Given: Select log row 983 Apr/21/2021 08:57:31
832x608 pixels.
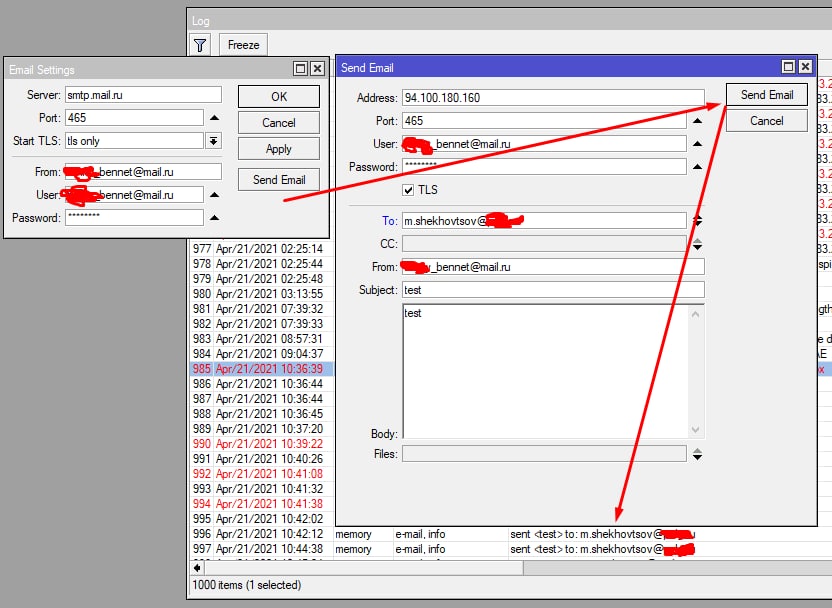Looking at the screenshot, I should [262, 338].
